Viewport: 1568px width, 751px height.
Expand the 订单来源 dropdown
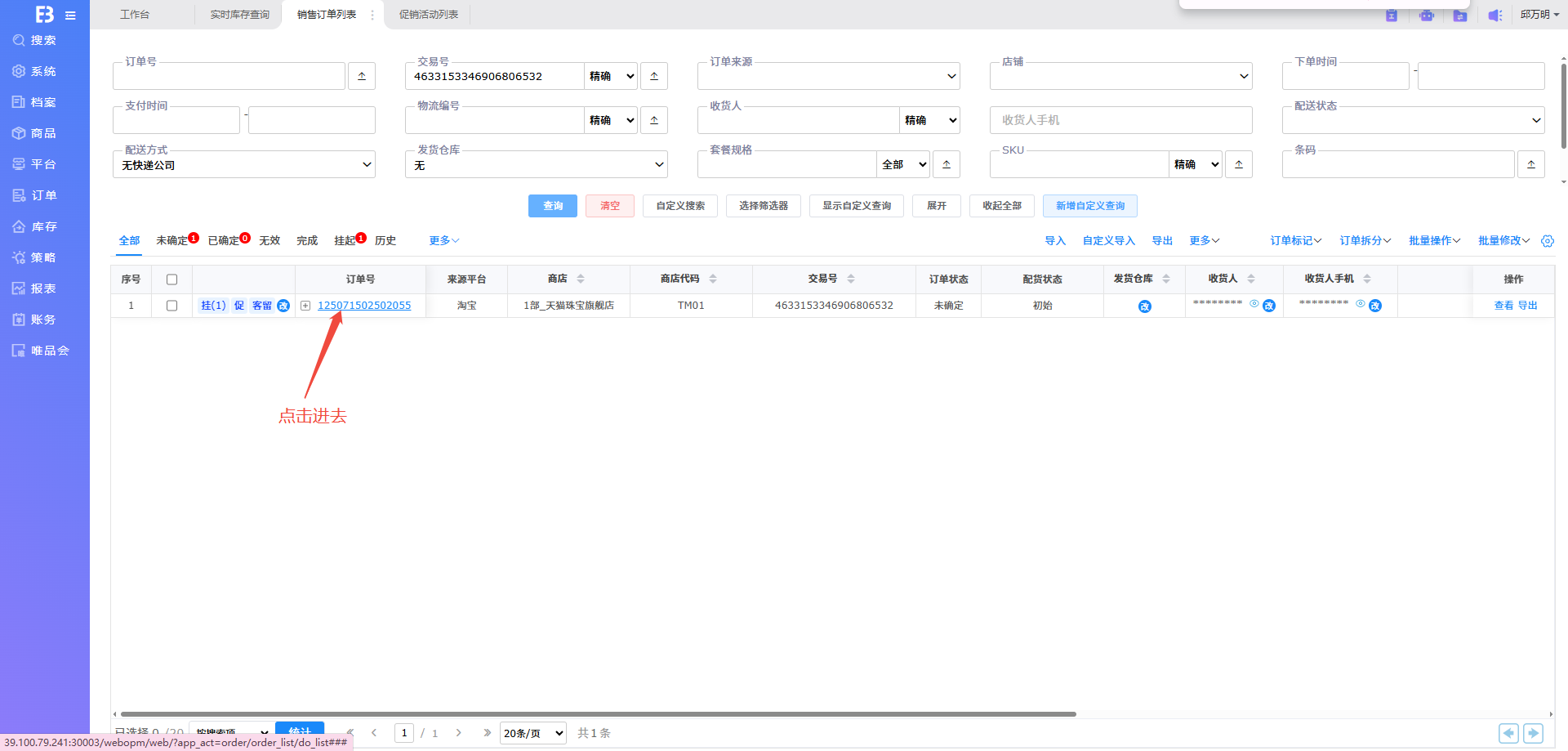click(x=828, y=76)
